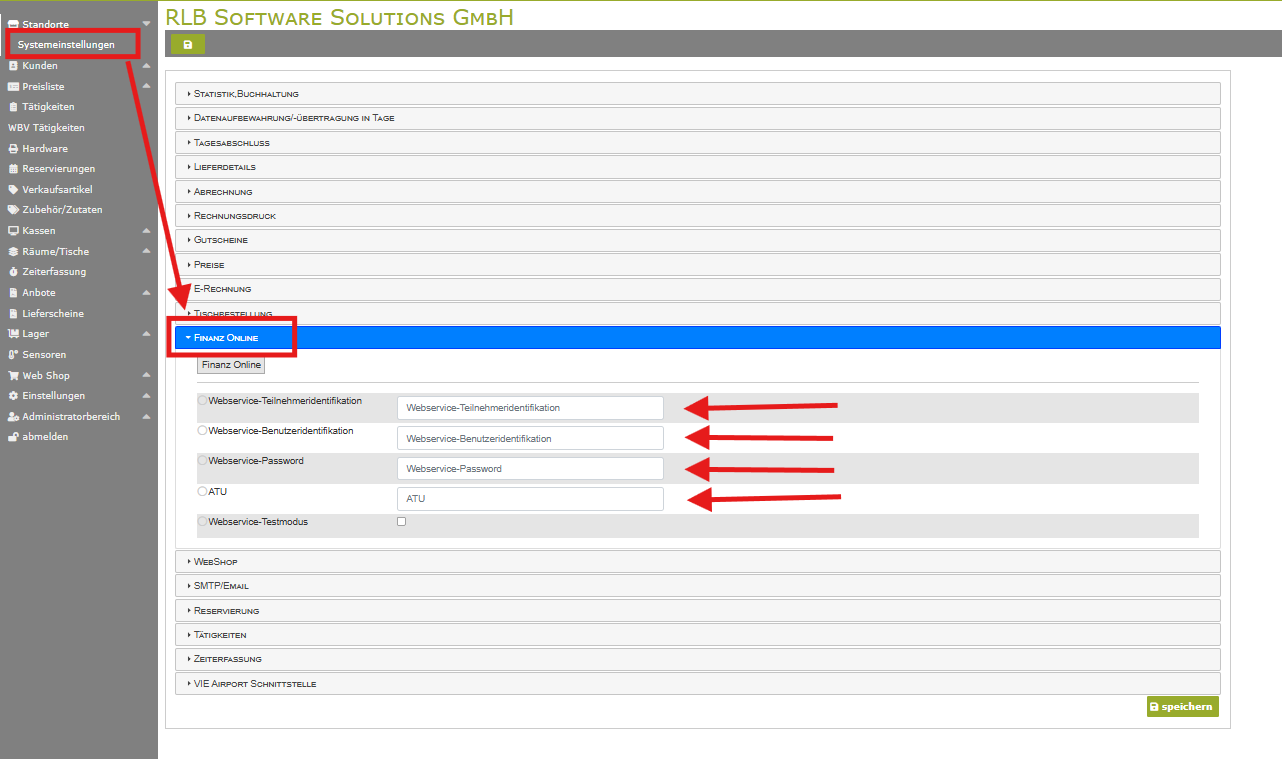The width and height of the screenshot is (1282, 759).
Task: Click the user-gear icon beside Administratorbereich
Action: (13, 417)
